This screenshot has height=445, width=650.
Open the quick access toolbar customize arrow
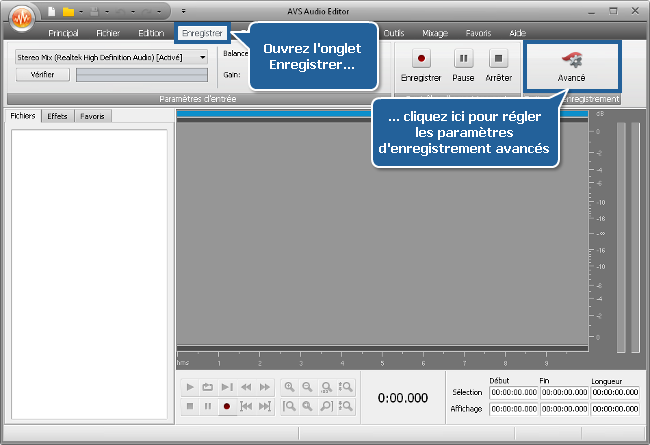[183, 11]
